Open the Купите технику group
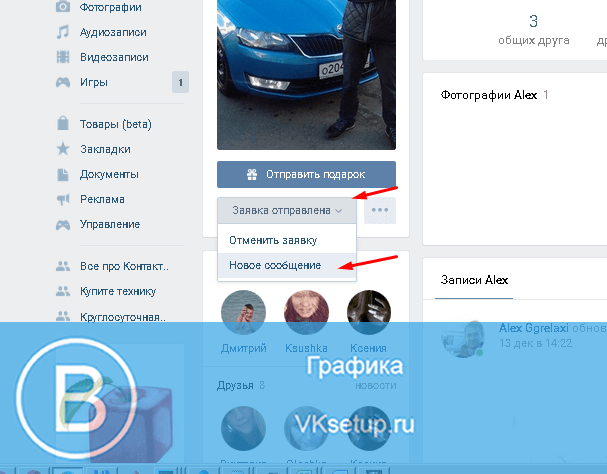 pos(118,291)
